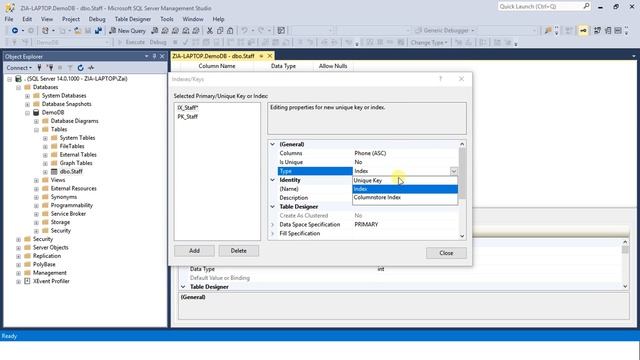The image size is (640, 360).
Task: Click the Connect plug icon in Object Explorer
Action: click(x=39, y=68)
